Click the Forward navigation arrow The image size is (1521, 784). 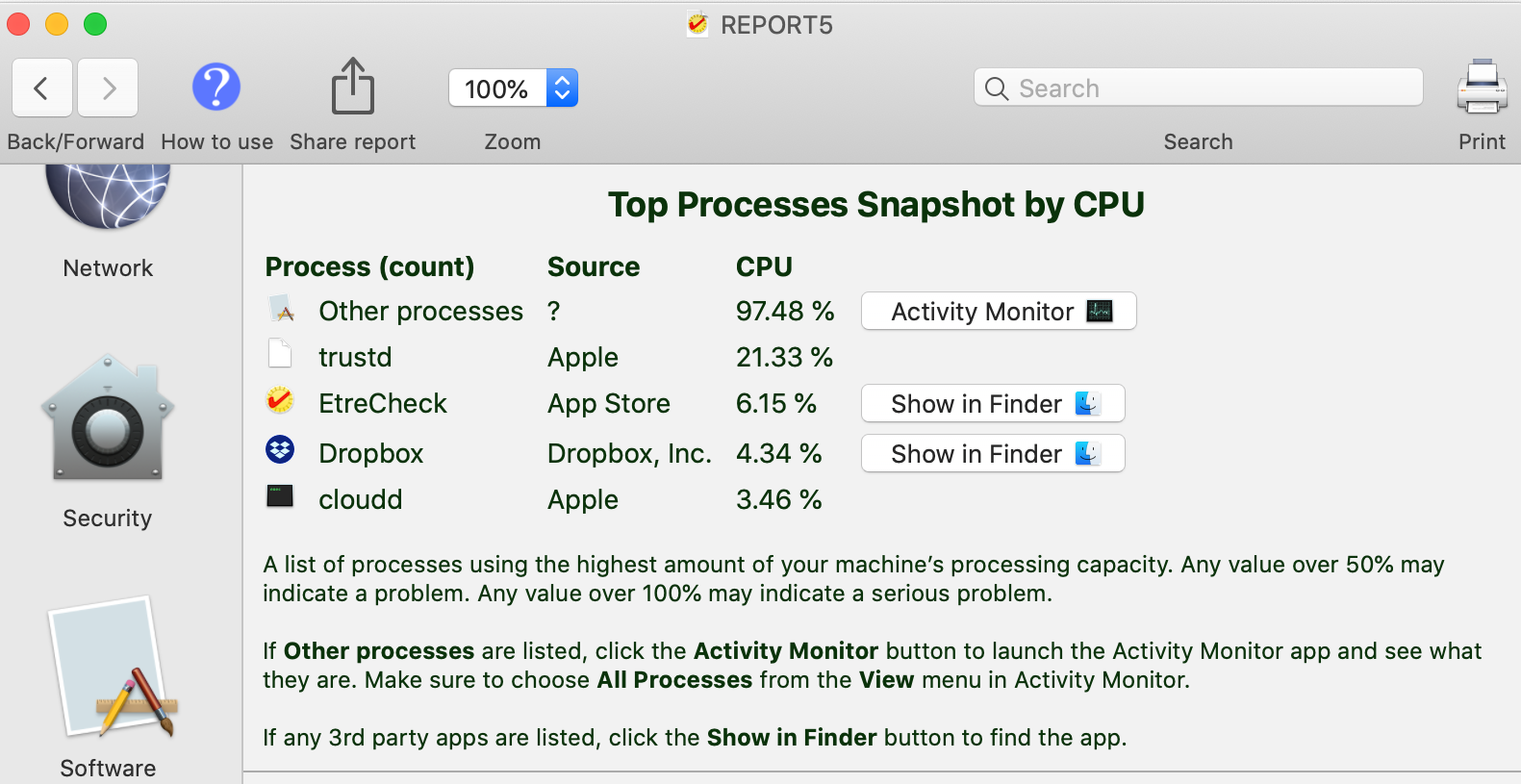(x=108, y=88)
